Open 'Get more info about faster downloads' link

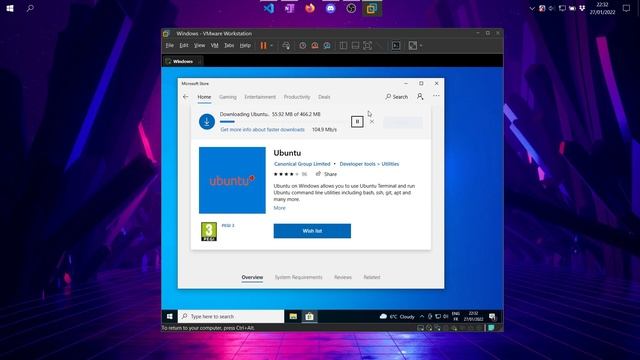[x=262, y=129]
